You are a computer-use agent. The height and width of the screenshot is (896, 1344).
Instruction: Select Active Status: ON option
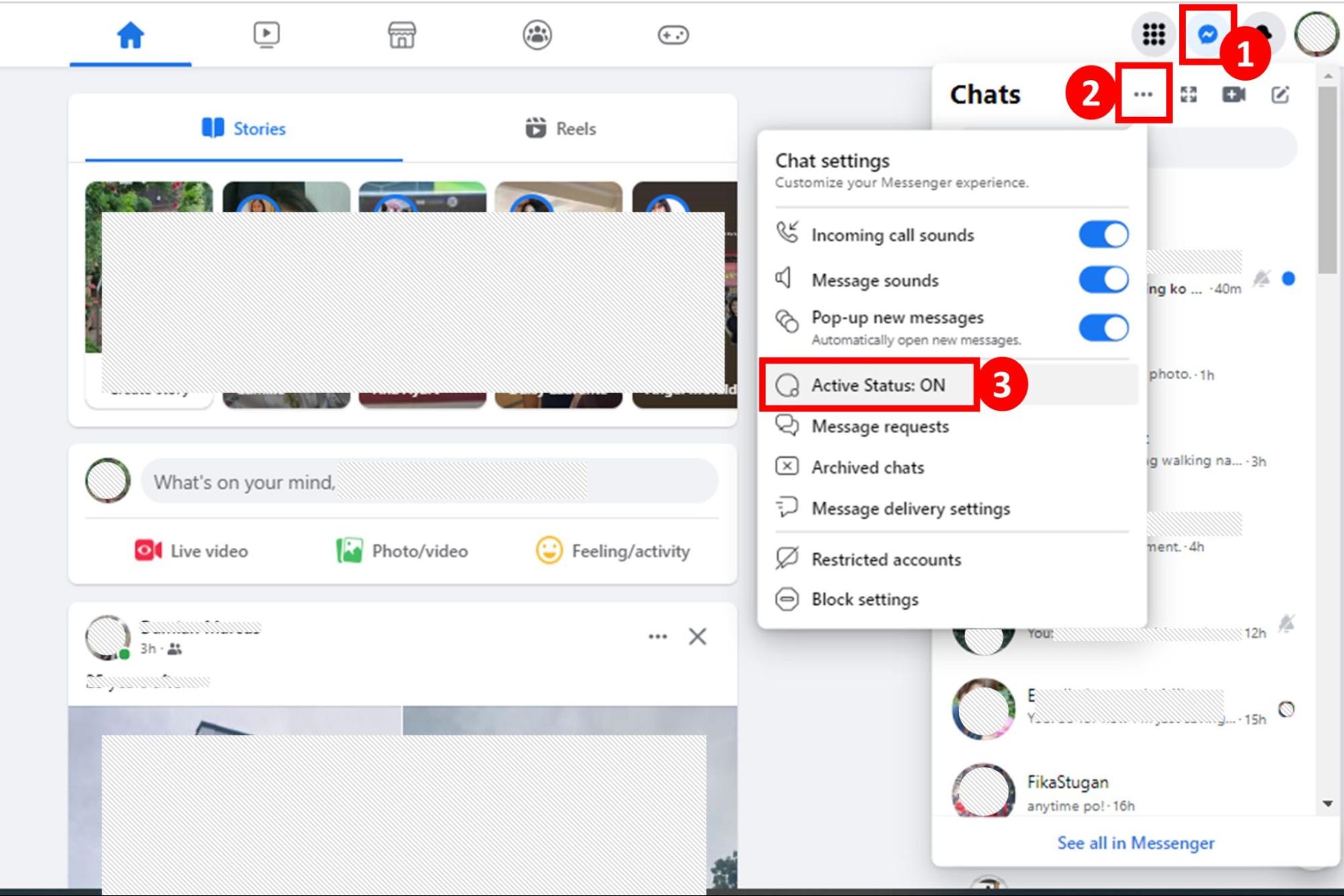click(951, 385)
